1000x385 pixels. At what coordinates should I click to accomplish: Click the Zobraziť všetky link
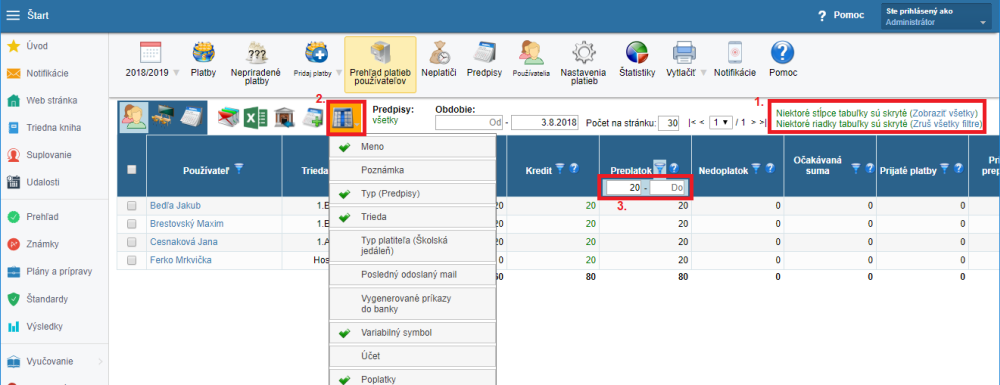[944, 112]
